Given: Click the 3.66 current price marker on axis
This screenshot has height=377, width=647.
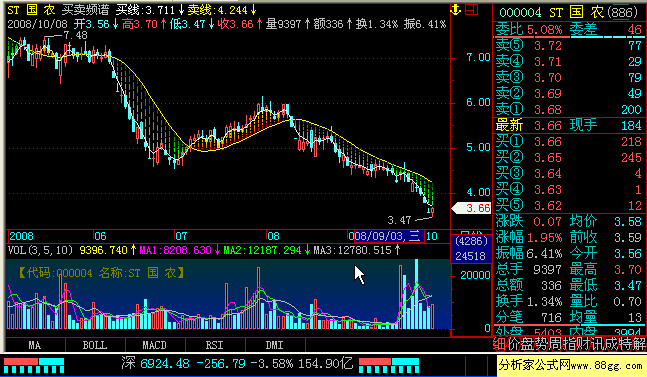Looking at the screenshot, I should coord(471,208).
